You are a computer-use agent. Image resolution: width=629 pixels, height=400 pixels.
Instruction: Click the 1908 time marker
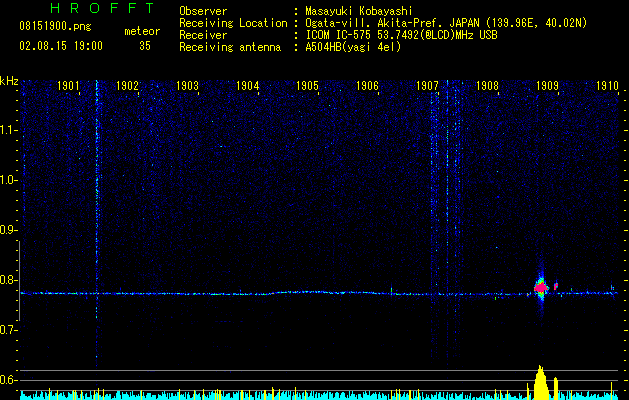[487, 86]
